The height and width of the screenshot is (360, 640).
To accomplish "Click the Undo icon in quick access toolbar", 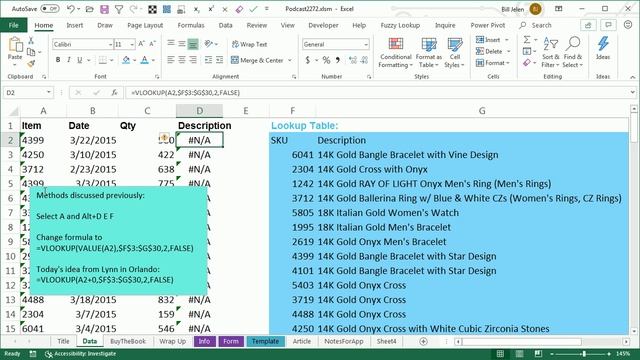I will coord(71,9).
